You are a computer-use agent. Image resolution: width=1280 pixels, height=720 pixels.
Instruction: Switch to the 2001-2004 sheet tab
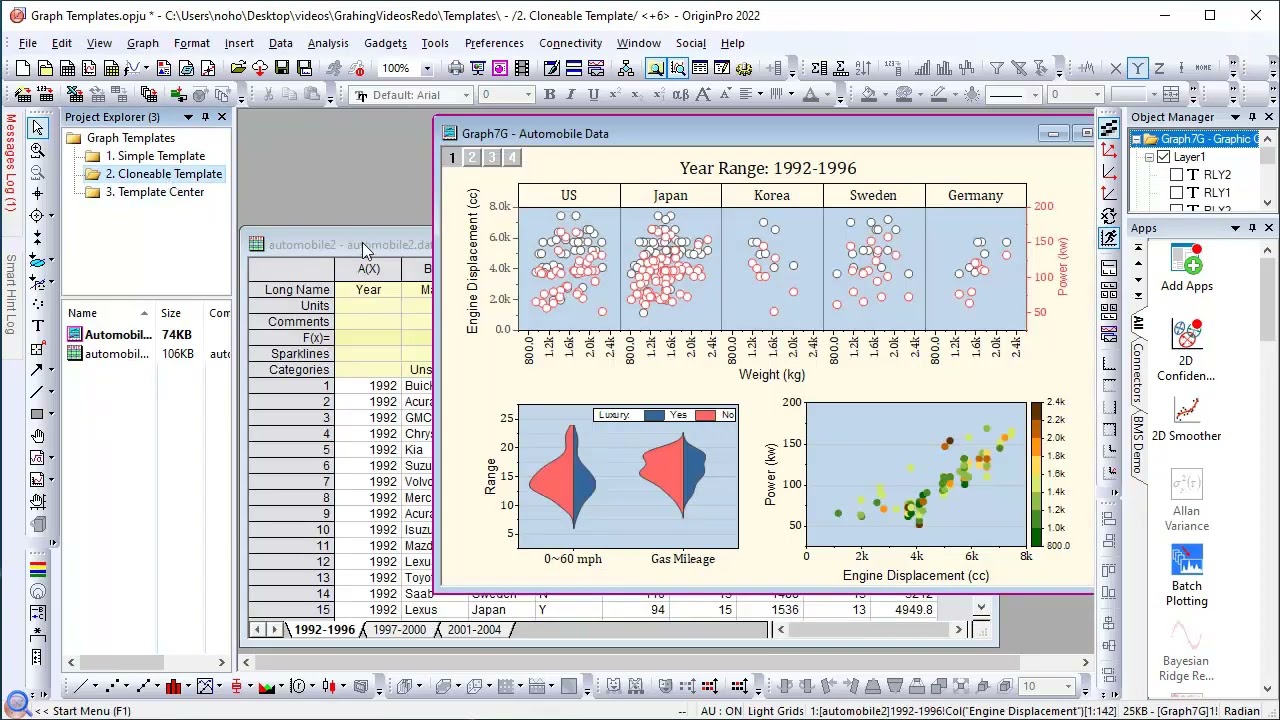coord(474,630)
